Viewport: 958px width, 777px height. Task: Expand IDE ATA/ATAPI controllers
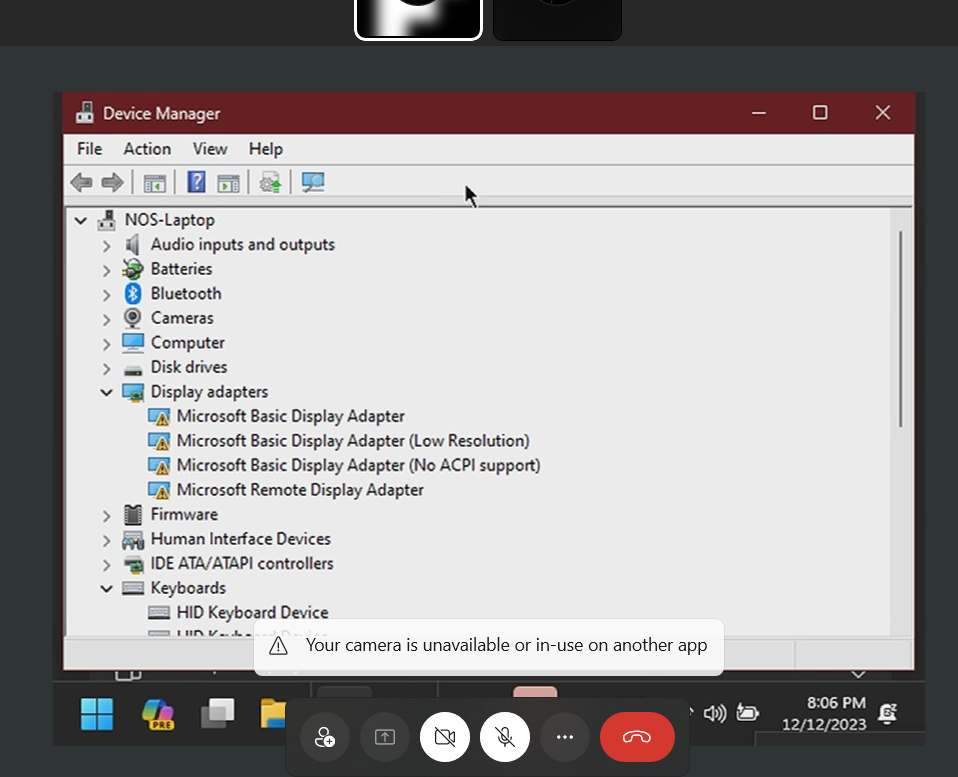point(106,564)
